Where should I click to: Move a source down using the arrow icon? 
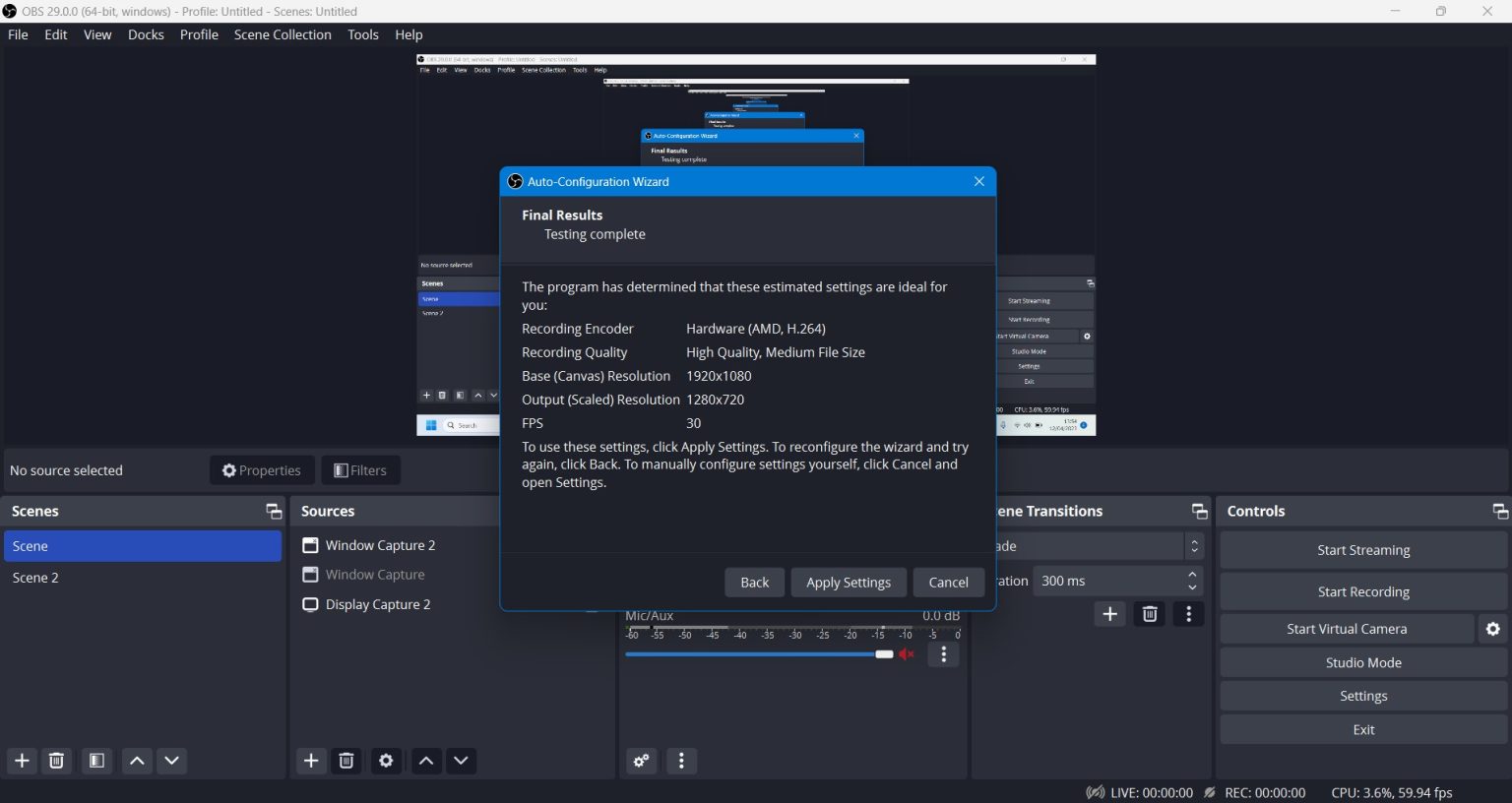point(461,761)
